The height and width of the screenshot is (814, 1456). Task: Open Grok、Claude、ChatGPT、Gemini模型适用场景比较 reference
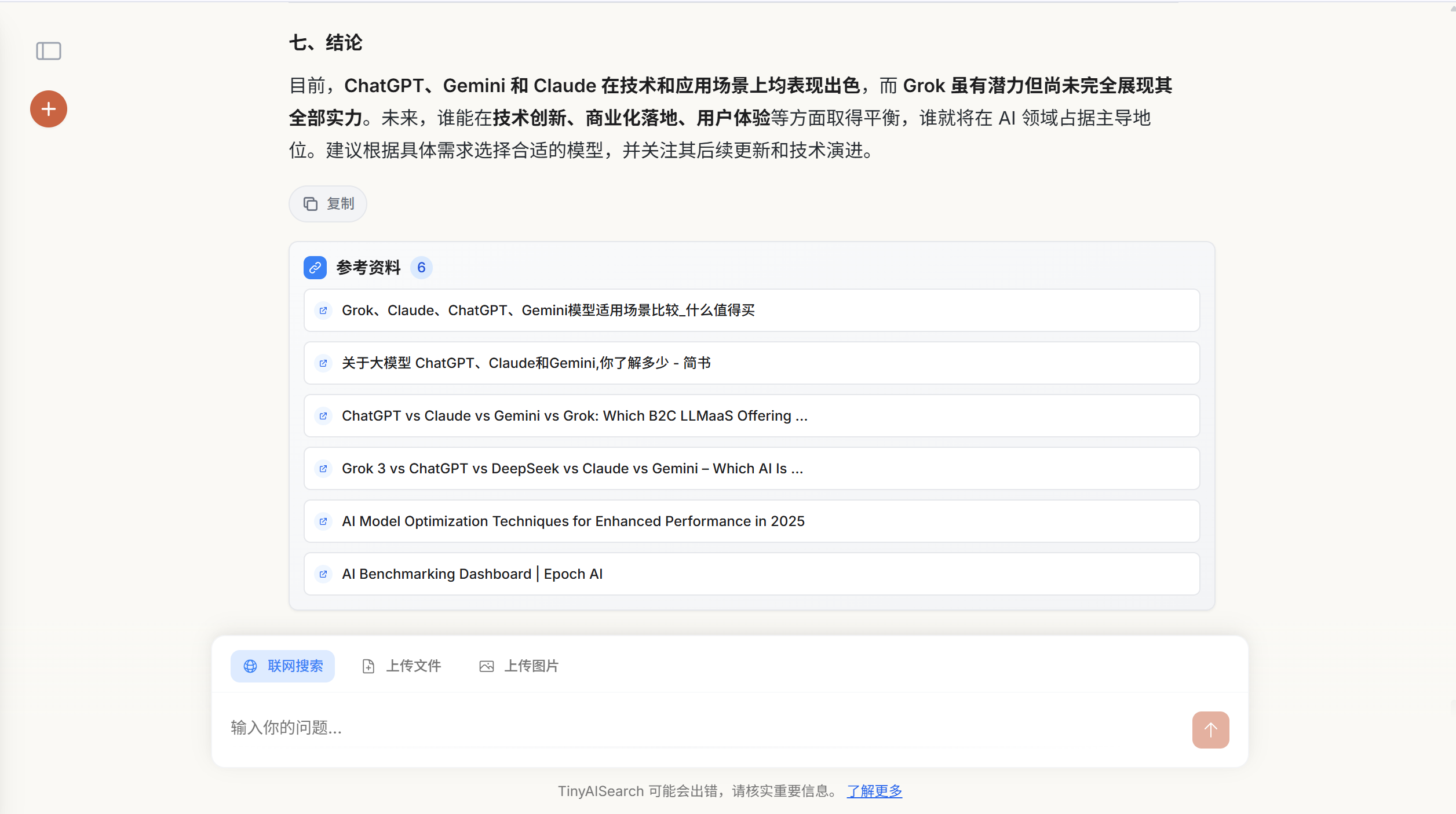(x=548, y=311)
